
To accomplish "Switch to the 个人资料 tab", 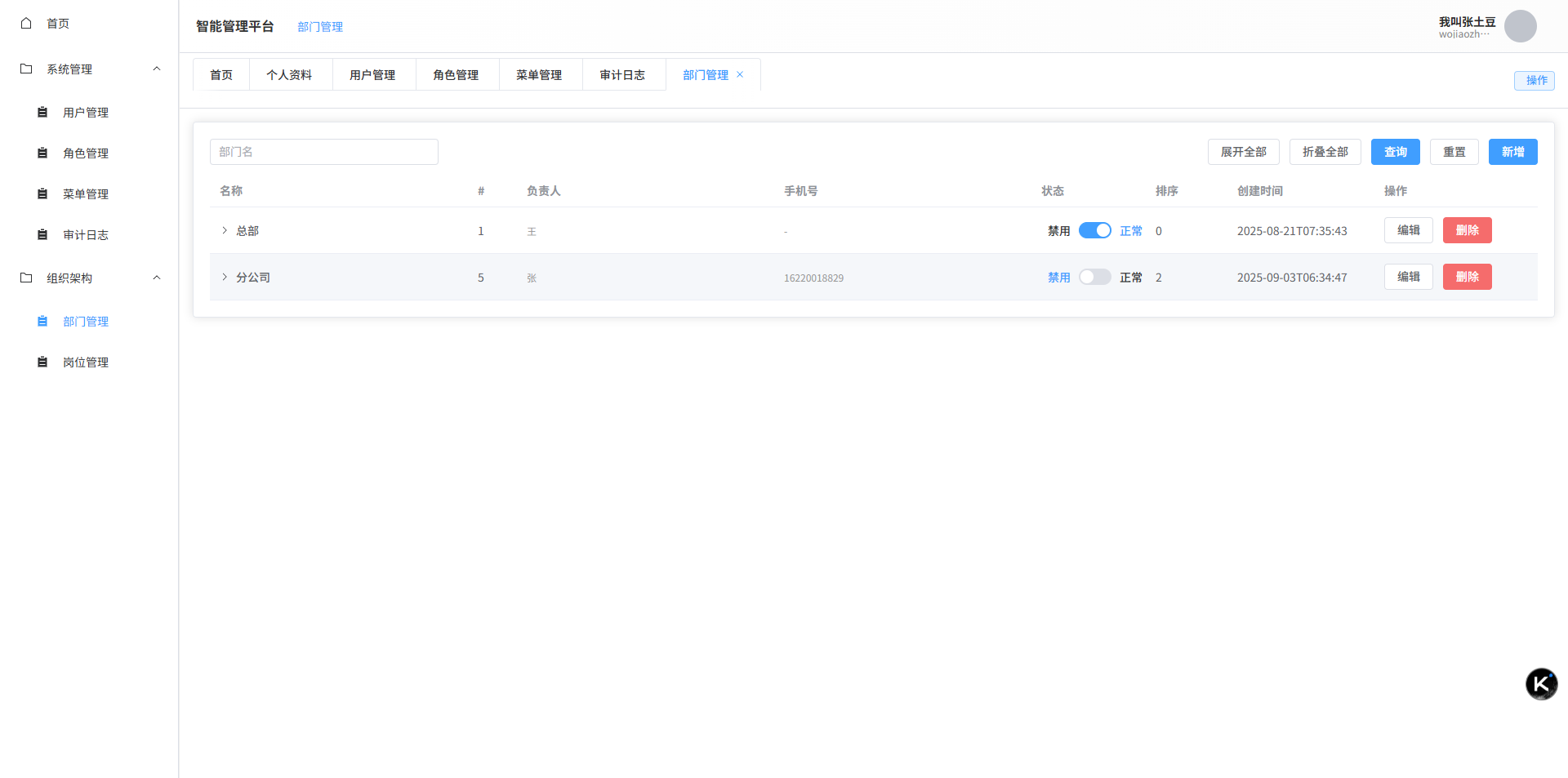I will [289, 74].
